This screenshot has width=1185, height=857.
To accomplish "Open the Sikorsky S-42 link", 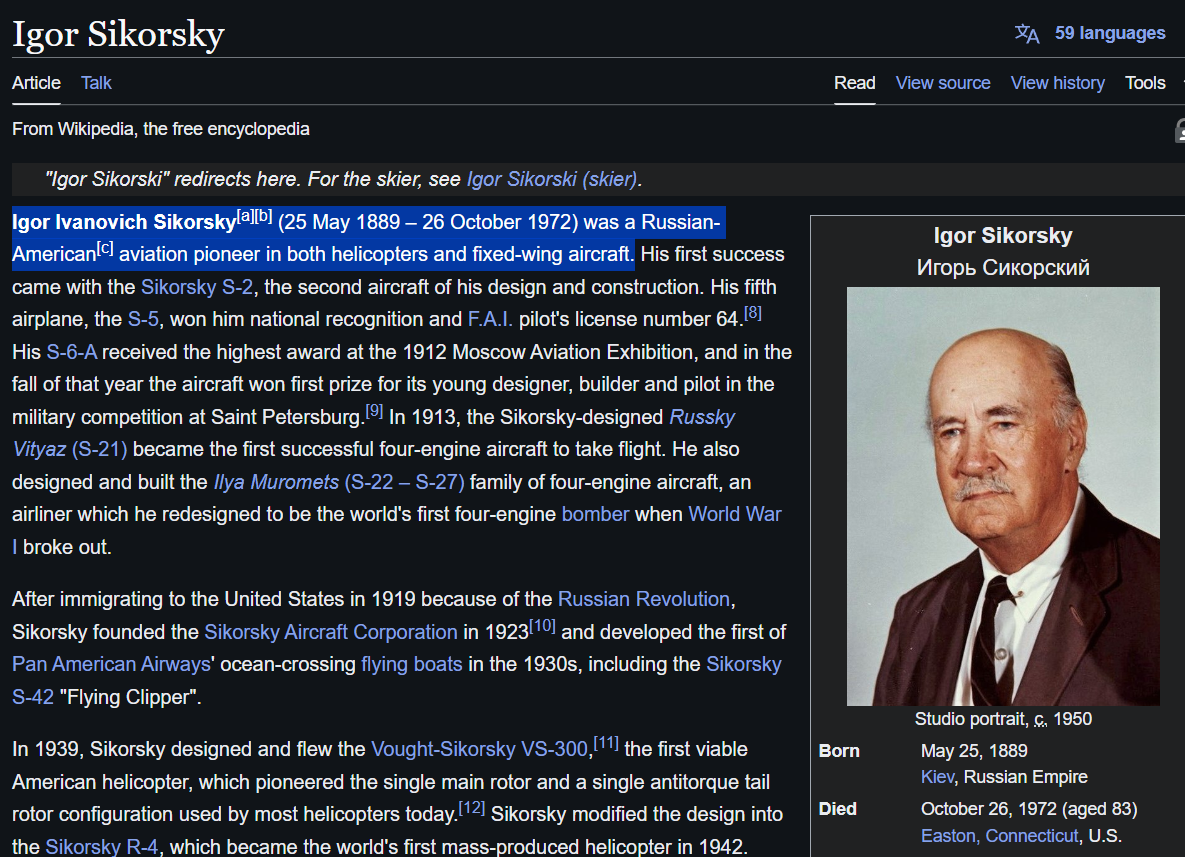I will (x=744, y=664).
